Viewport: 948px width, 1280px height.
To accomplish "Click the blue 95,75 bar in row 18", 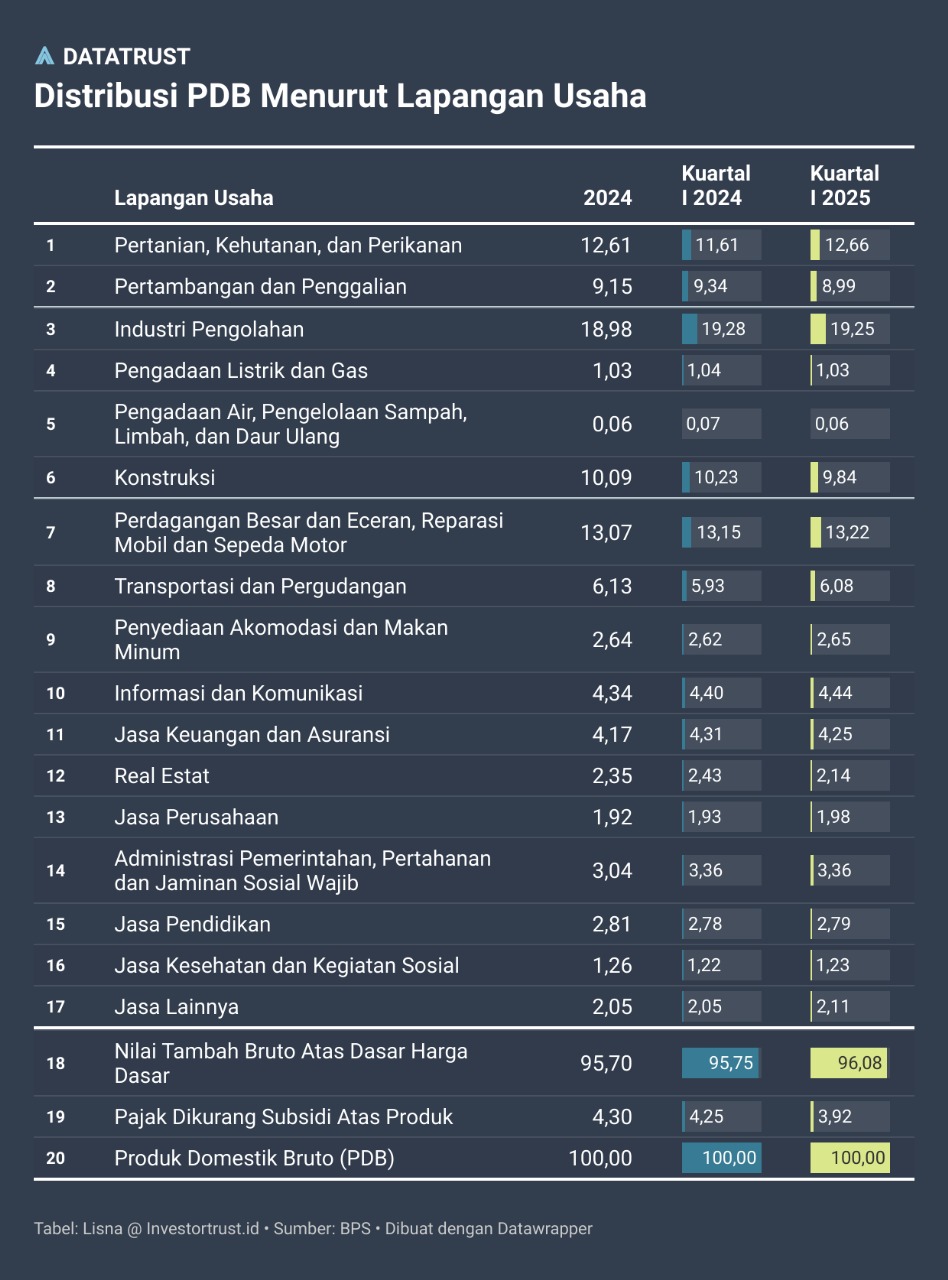I will [721, 1063].
